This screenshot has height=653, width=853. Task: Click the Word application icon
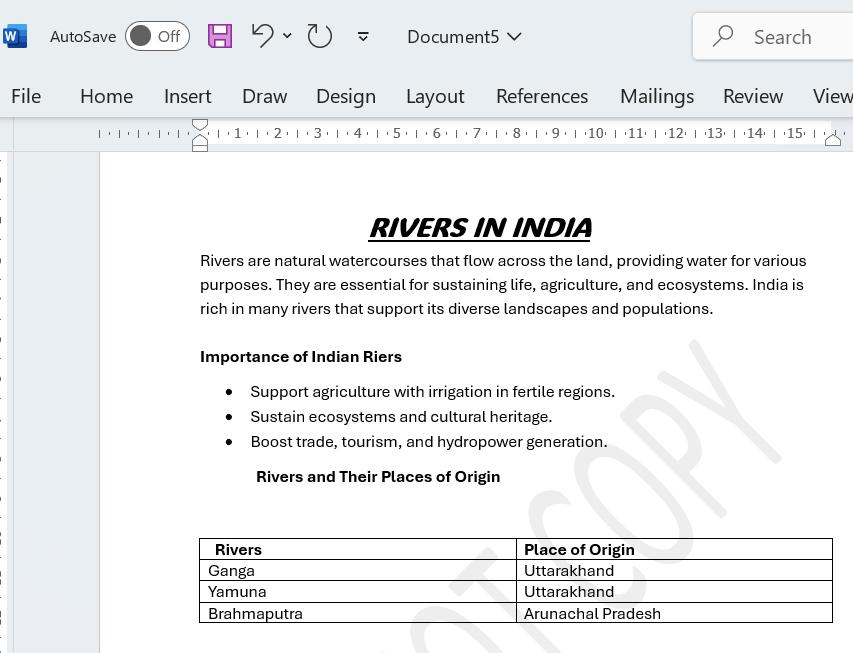coord(14,36)
